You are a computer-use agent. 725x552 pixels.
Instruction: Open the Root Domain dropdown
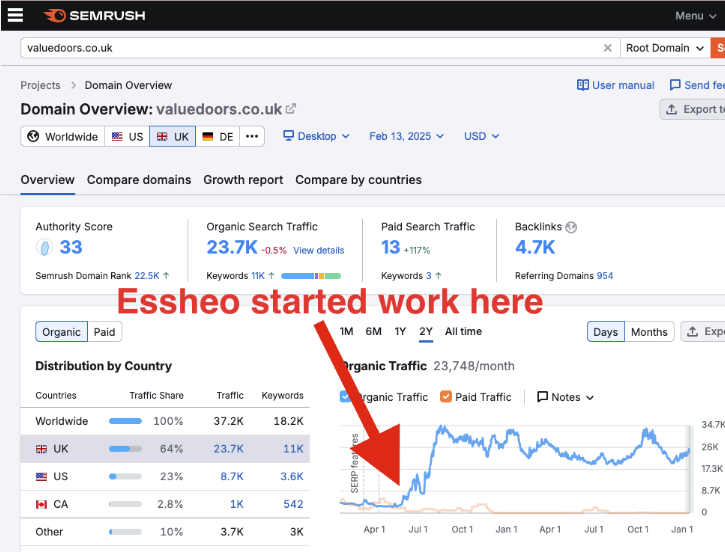tap(665, 48)
